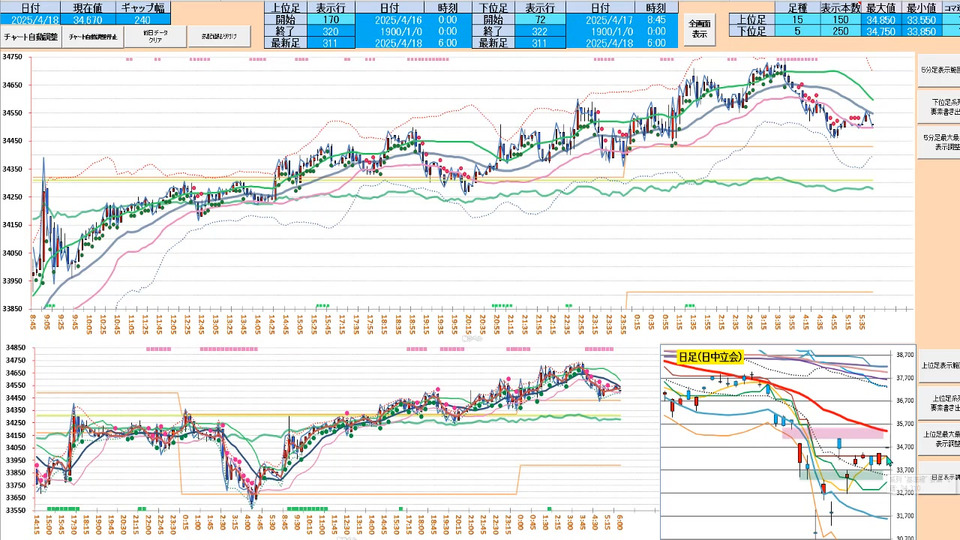
Task: Click the 最小値 column header
Action: tap(921, 8)
